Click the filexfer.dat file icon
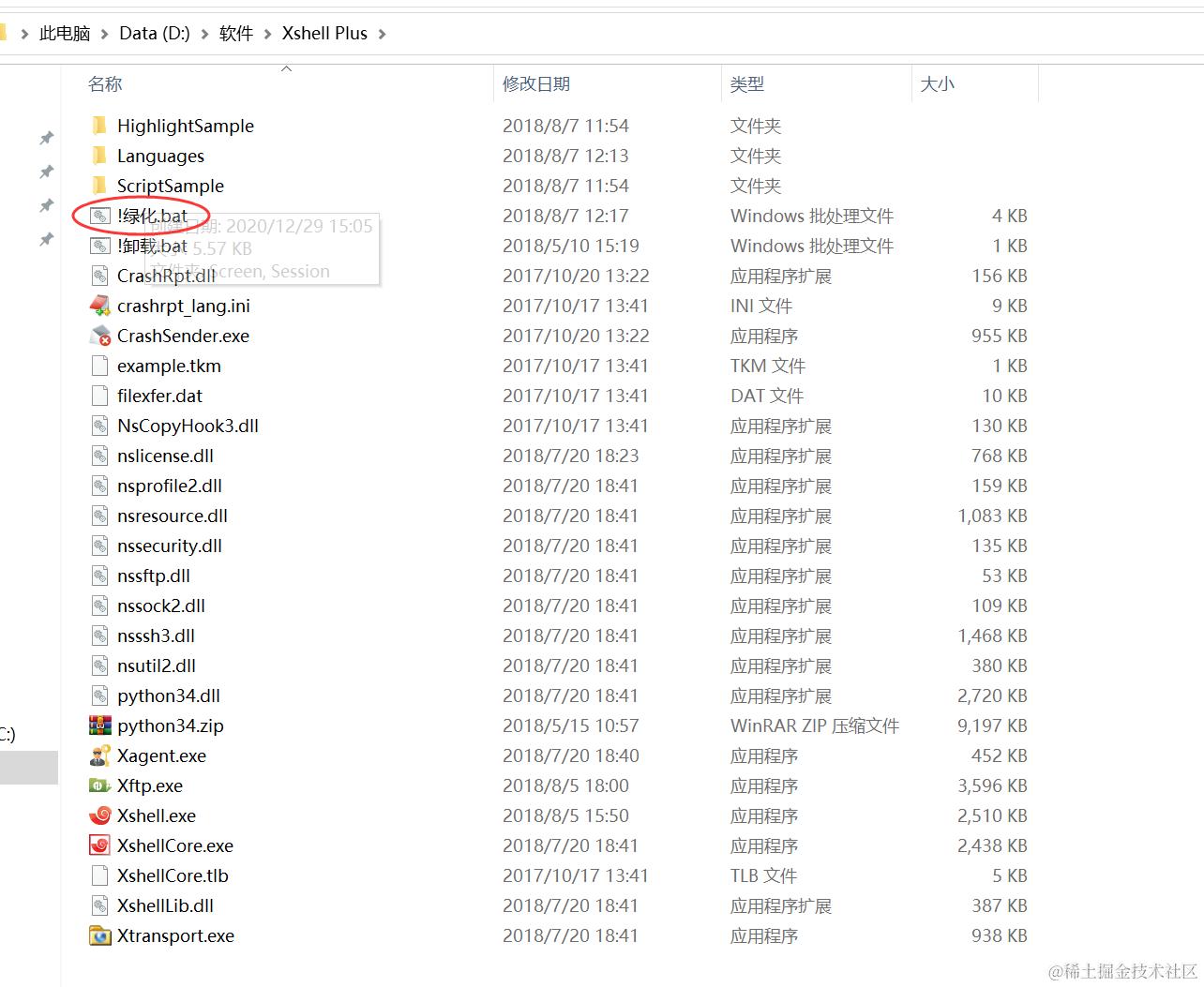The height and width of the screenshot is (987, 1204). pyautogui.click(x=99, y=396)
